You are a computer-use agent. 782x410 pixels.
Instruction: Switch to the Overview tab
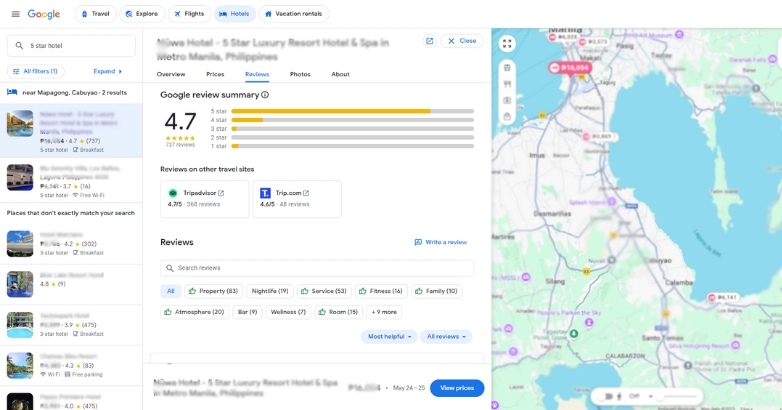coord(171,74)
